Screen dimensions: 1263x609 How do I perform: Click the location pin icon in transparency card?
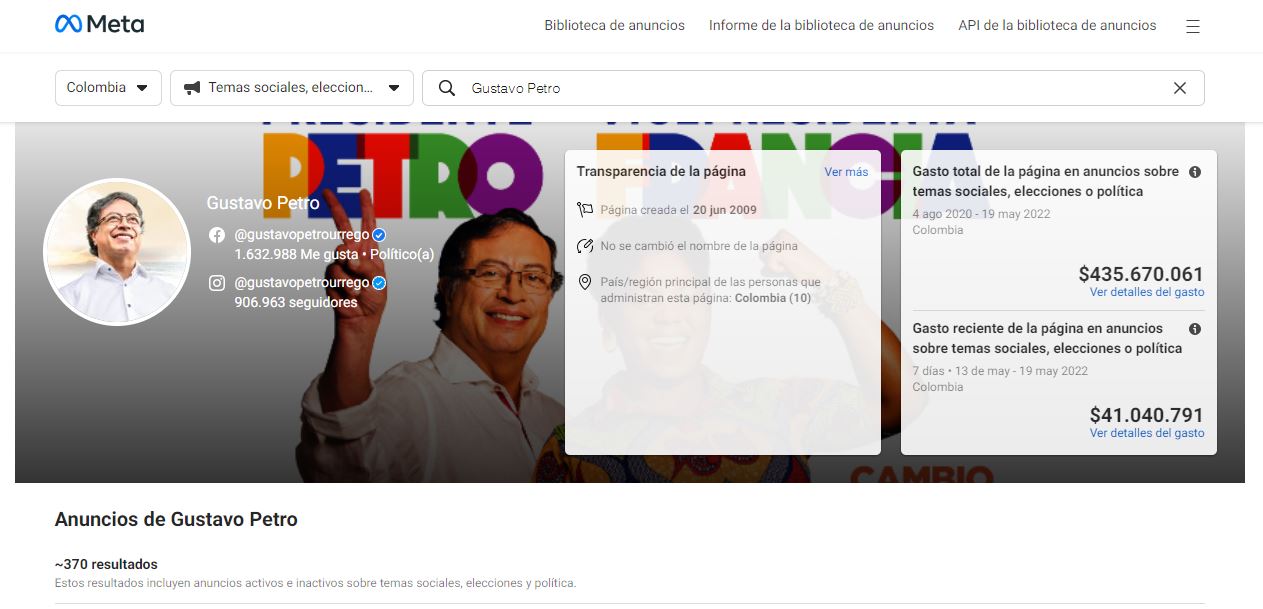[585, 283]
